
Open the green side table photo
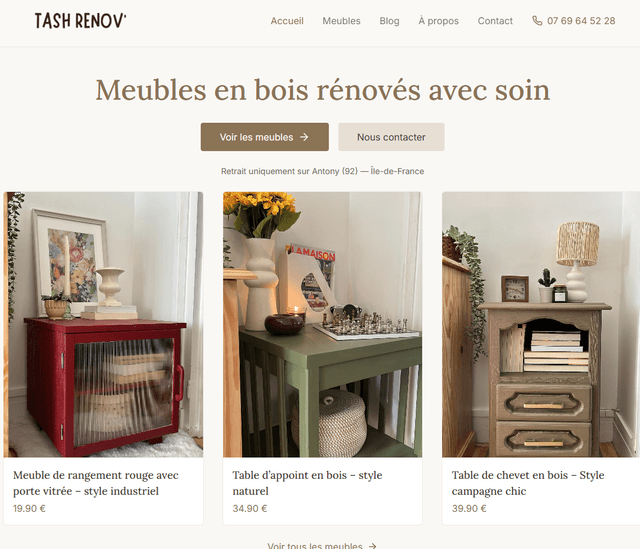[322, 325]
